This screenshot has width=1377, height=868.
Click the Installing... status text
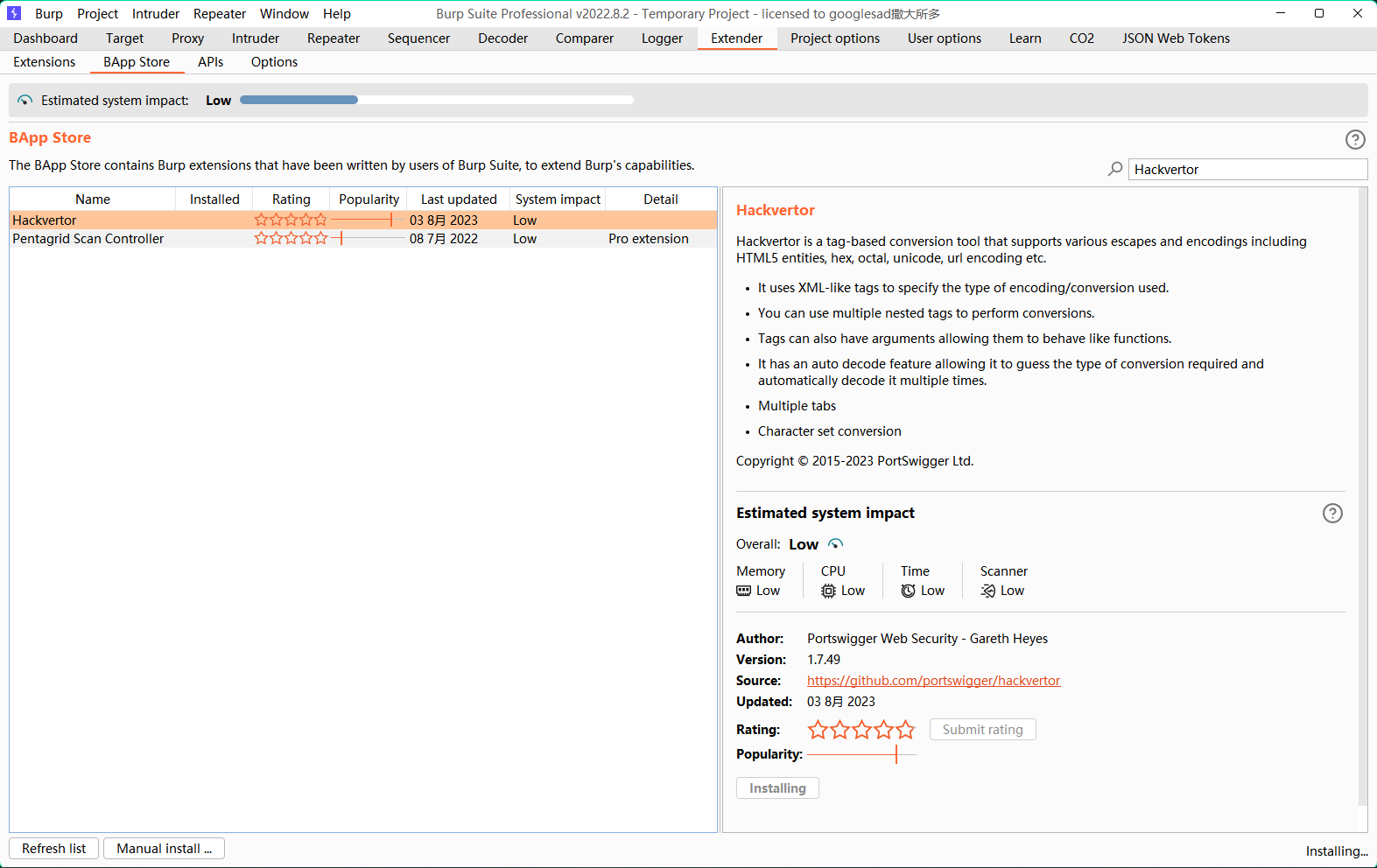pos(1337,851)
